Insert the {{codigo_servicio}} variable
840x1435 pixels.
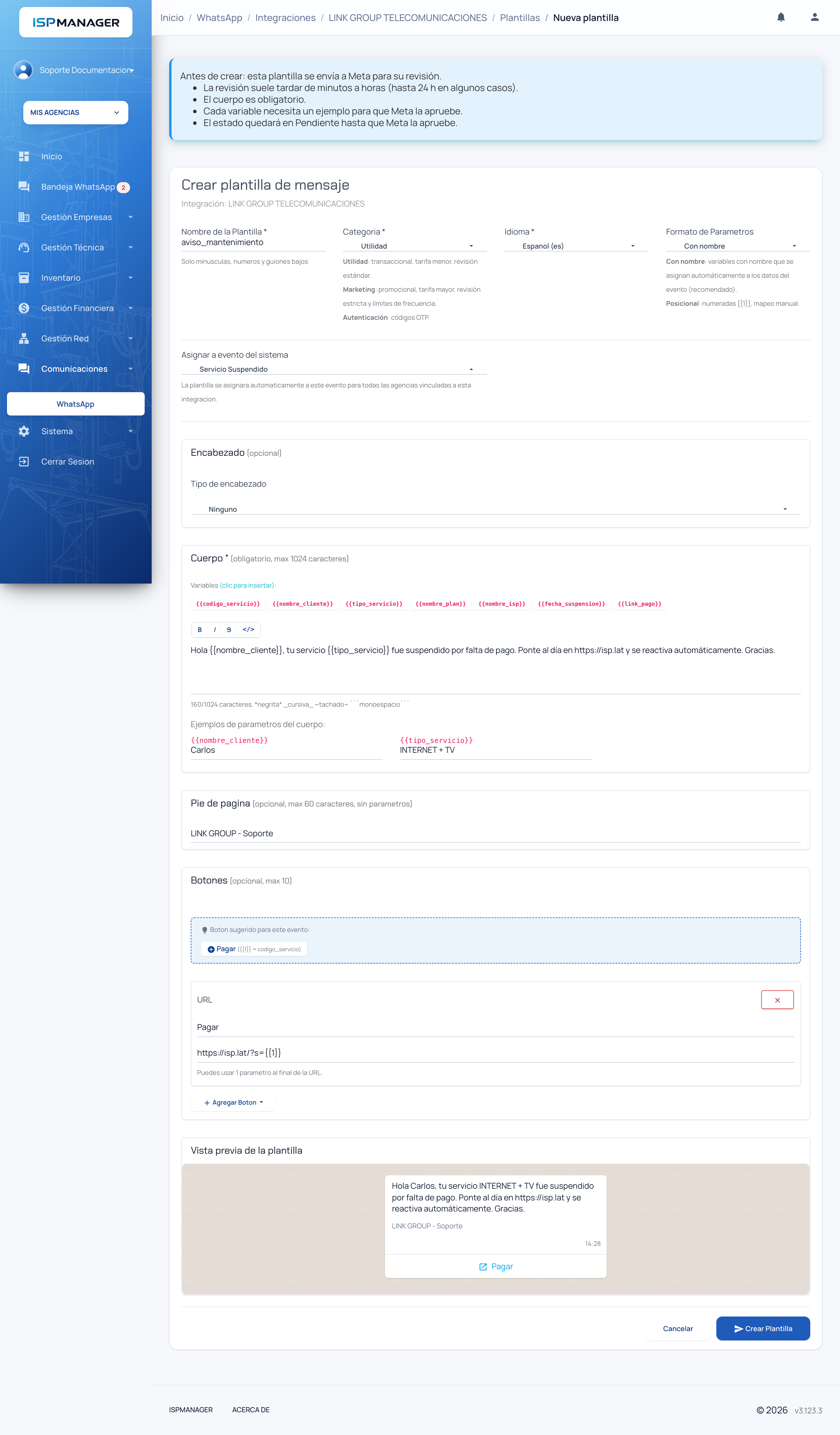coord(228,604)
